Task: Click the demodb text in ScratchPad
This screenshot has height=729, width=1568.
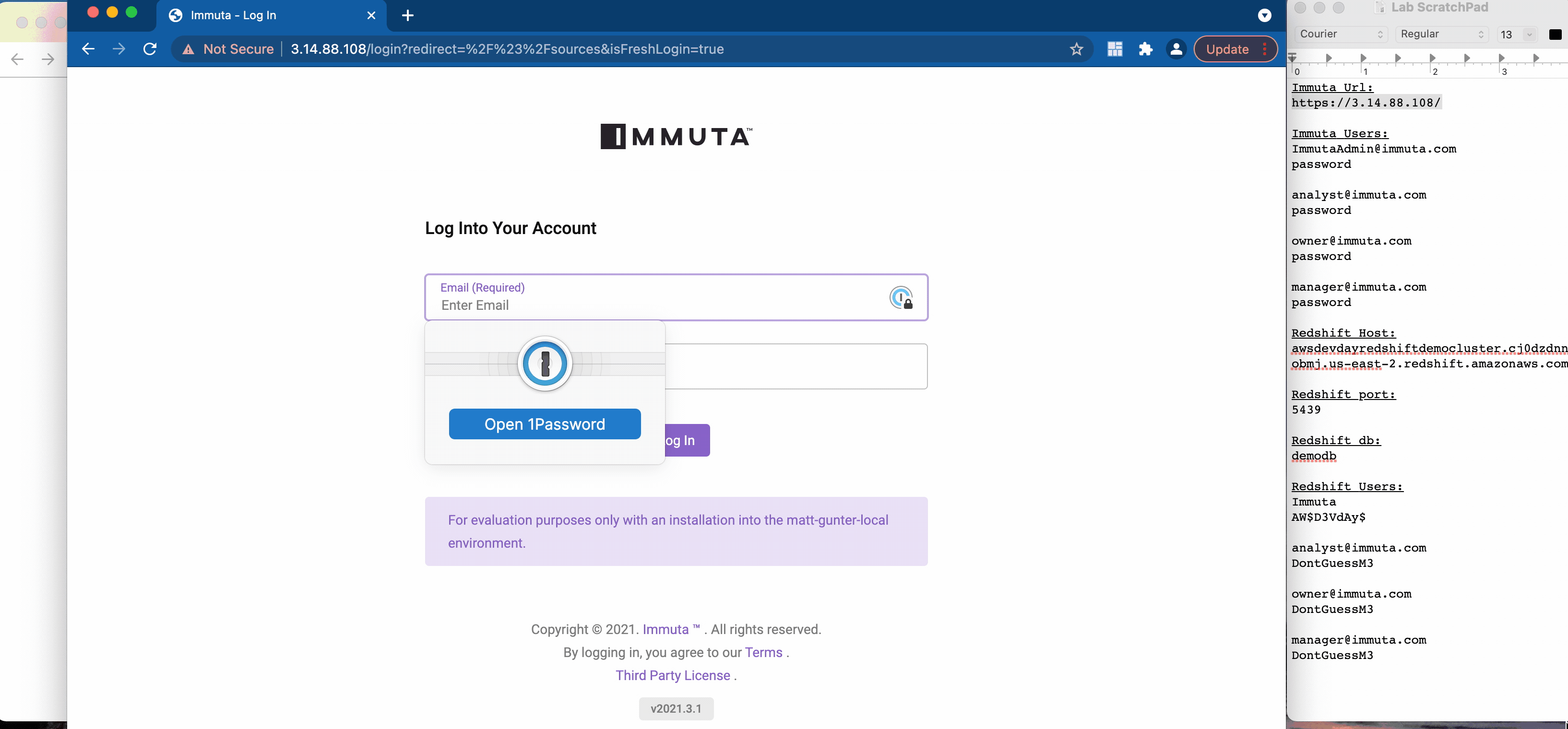Action: click(1314, 456)
